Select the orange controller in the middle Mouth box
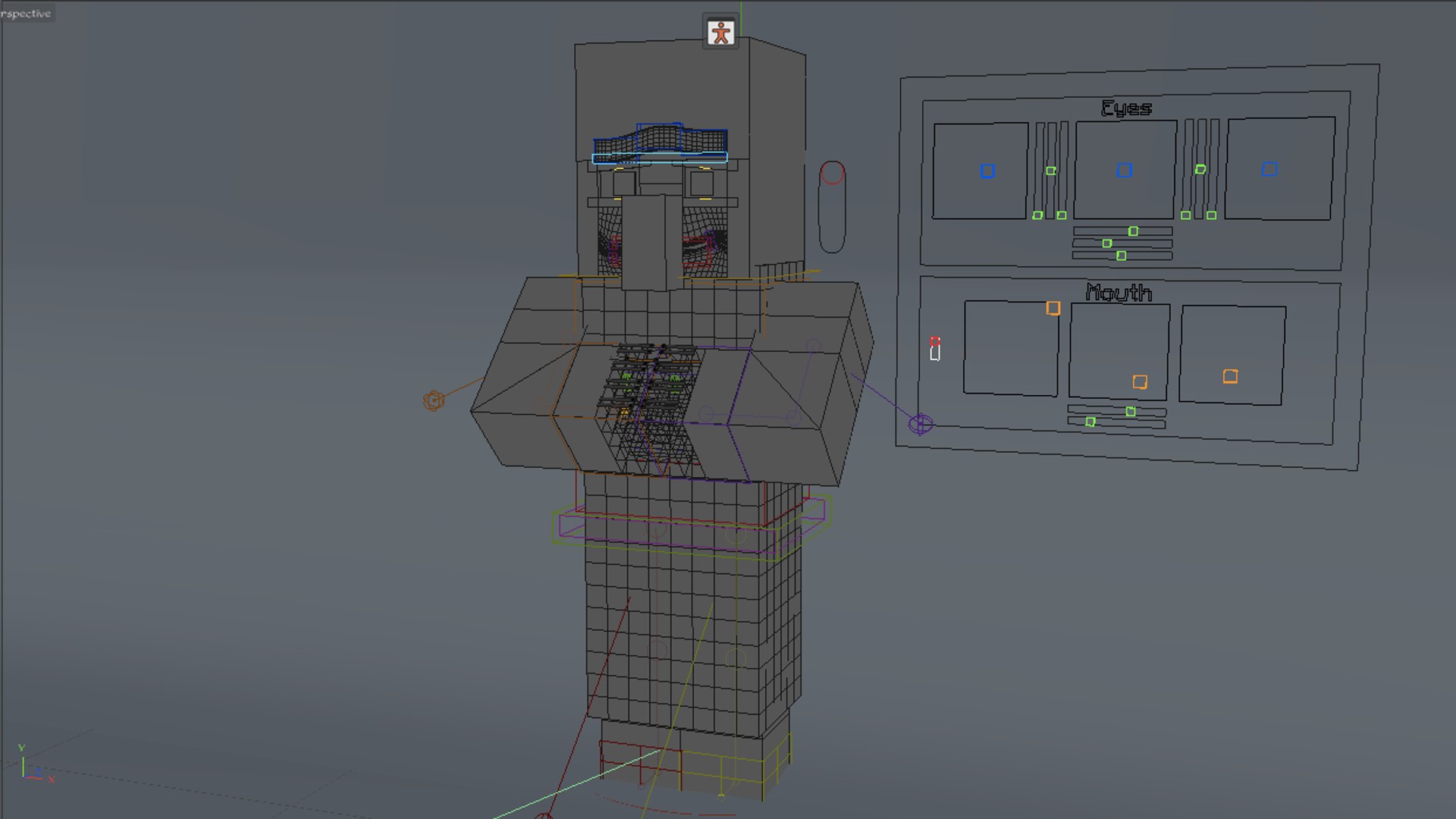 click(x=1140, y=382)
